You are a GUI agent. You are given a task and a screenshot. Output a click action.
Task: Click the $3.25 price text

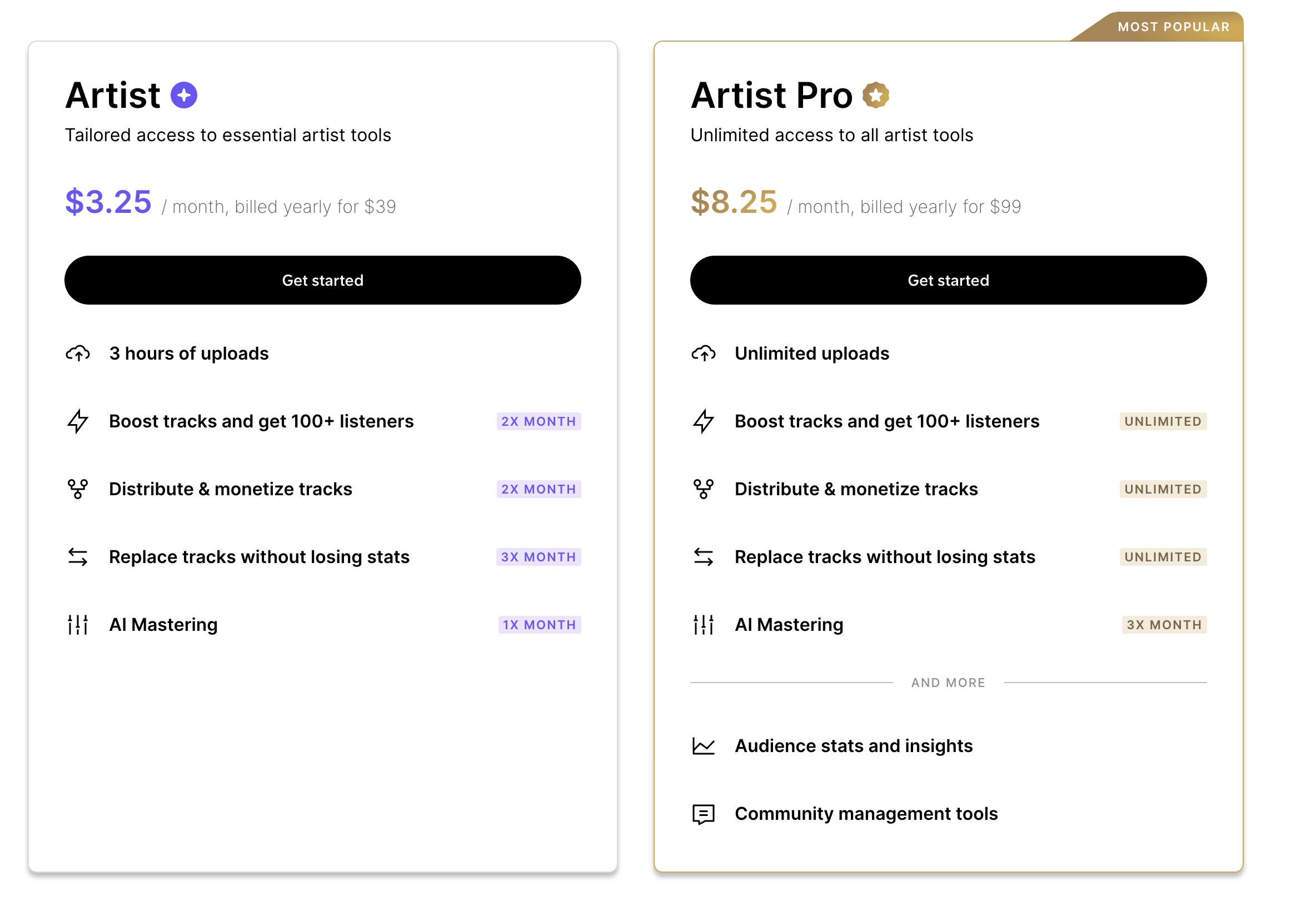(108, 202)
